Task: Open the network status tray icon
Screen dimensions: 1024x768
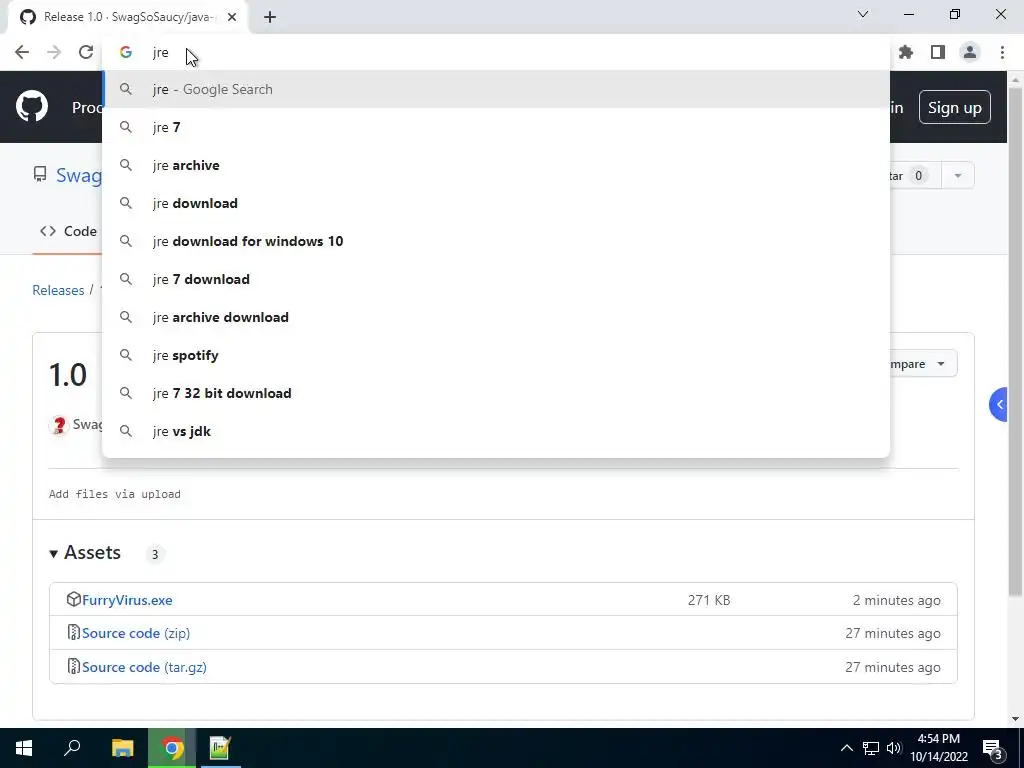Action: (x=871, y=748)
